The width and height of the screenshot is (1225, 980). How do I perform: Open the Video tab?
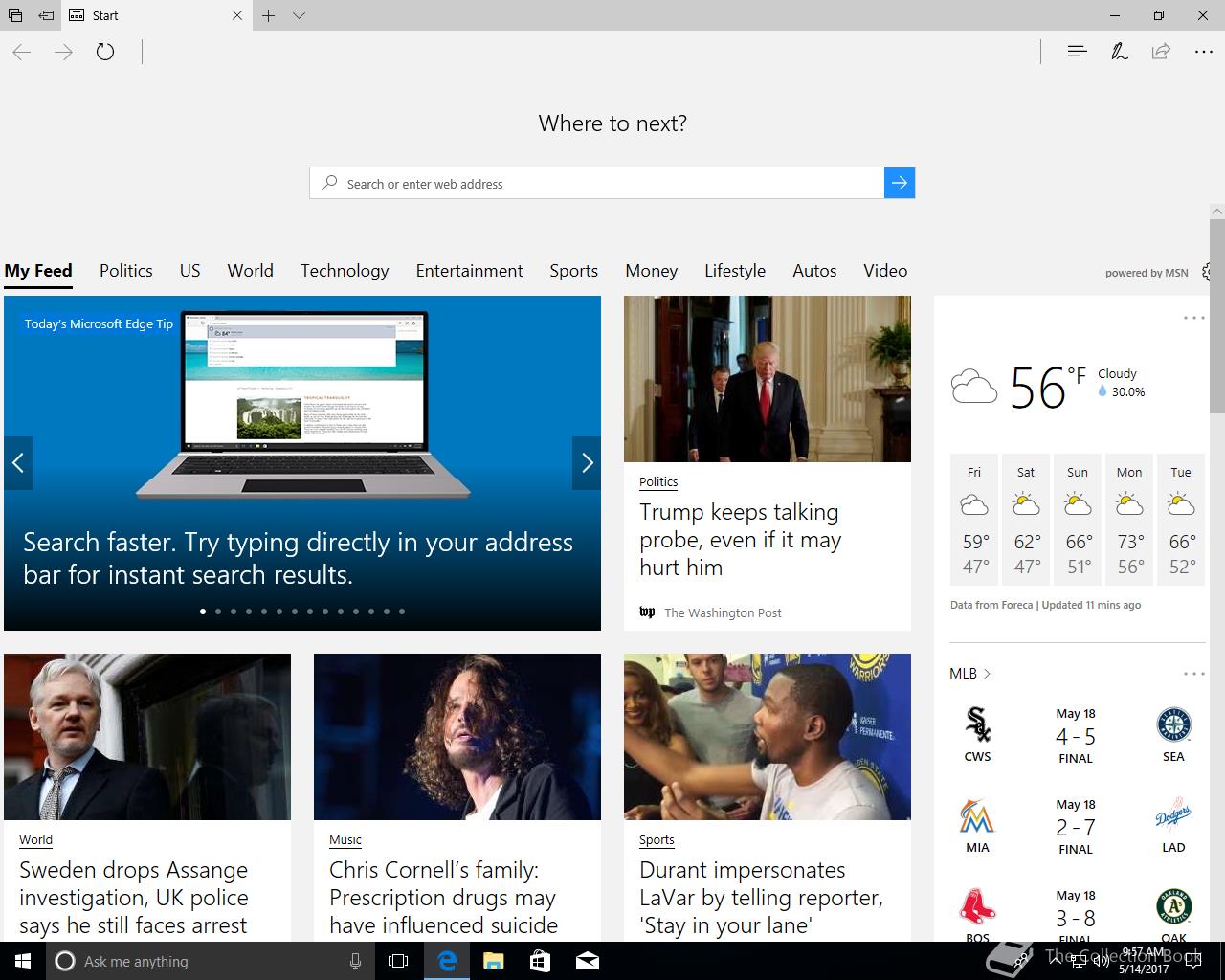coord(885,271)
